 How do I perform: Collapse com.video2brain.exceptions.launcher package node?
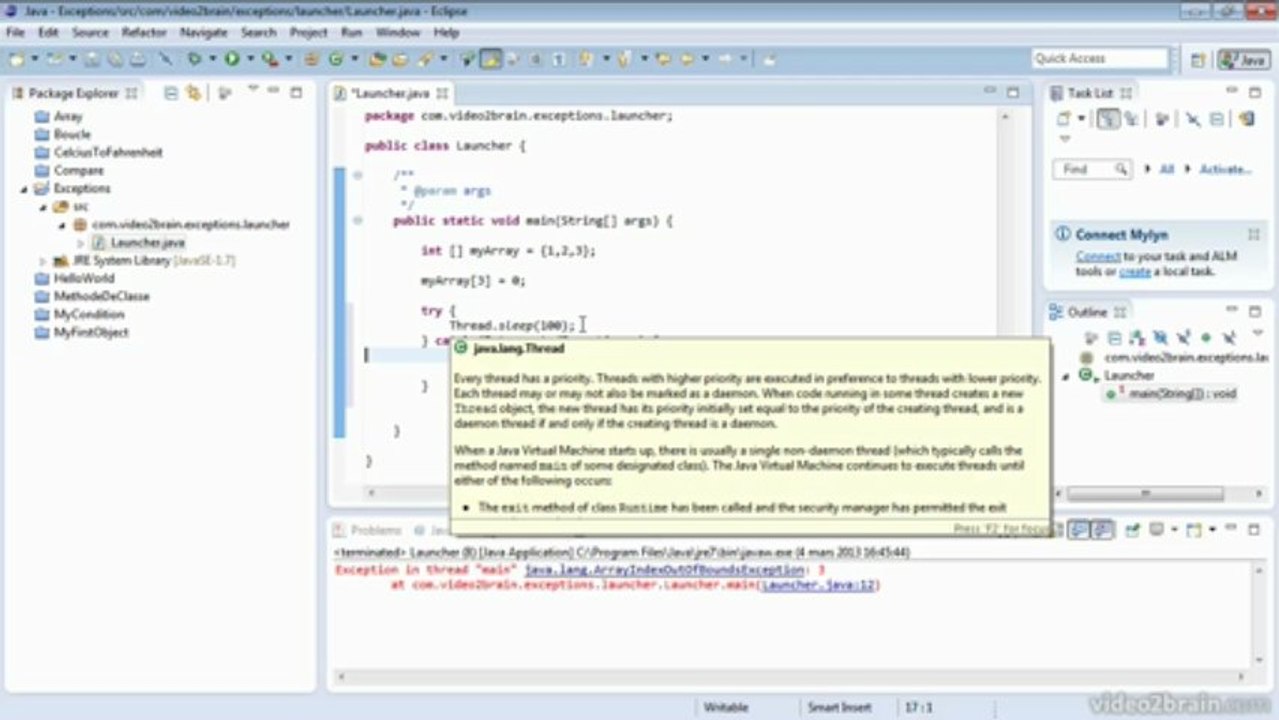click(63, 225)
